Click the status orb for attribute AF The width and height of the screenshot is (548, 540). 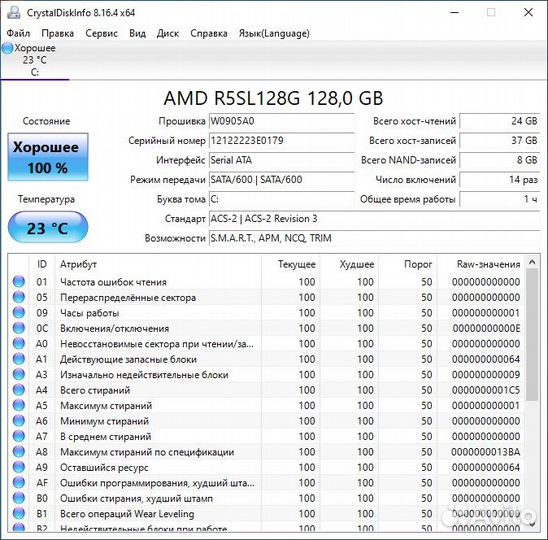(x=19, y=483)
